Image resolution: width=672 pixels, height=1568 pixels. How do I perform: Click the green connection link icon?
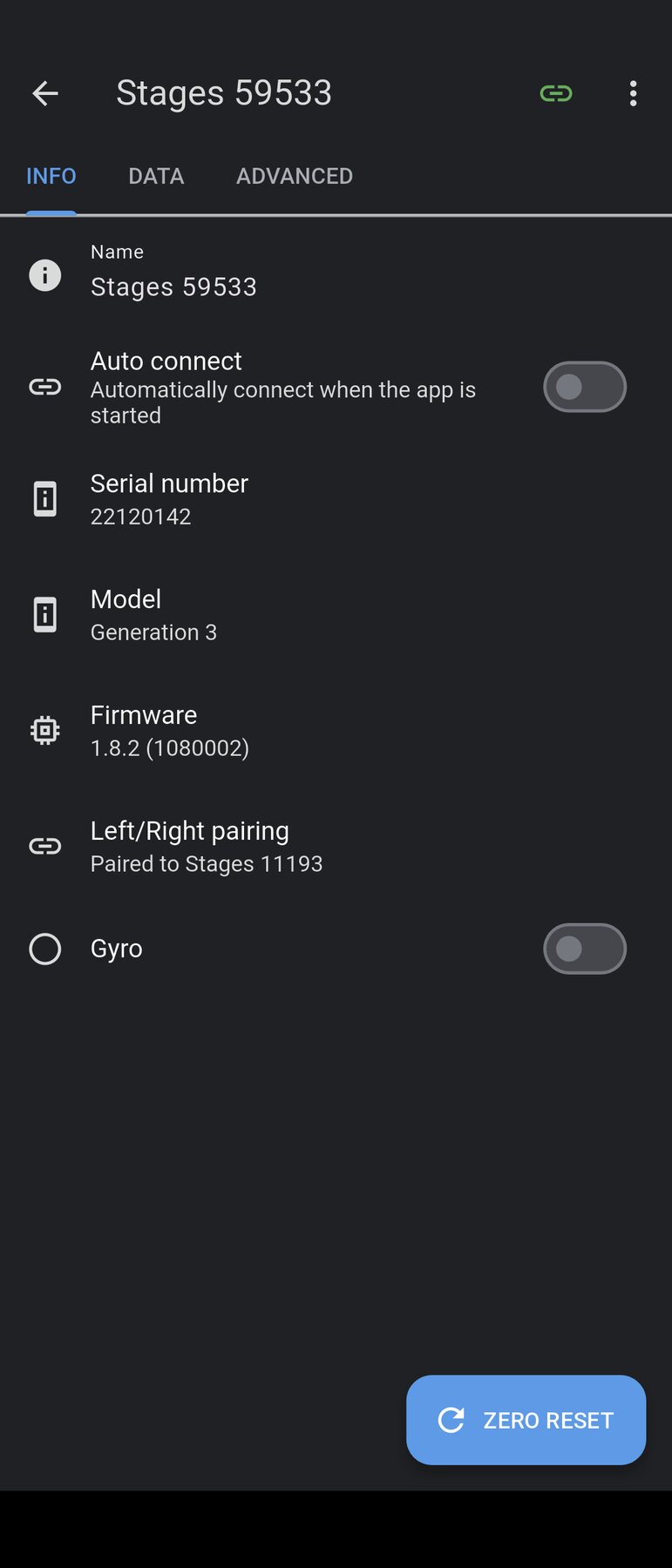point(556,93)
